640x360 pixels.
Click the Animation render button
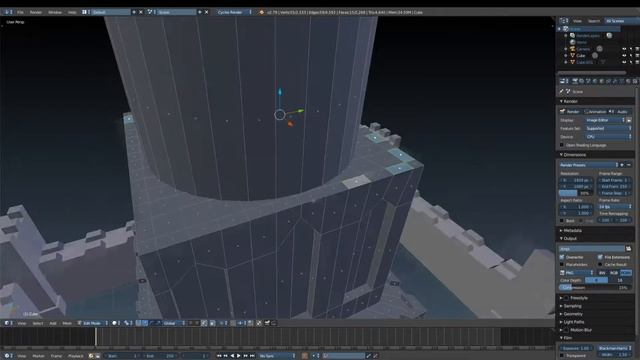[596, 111]
